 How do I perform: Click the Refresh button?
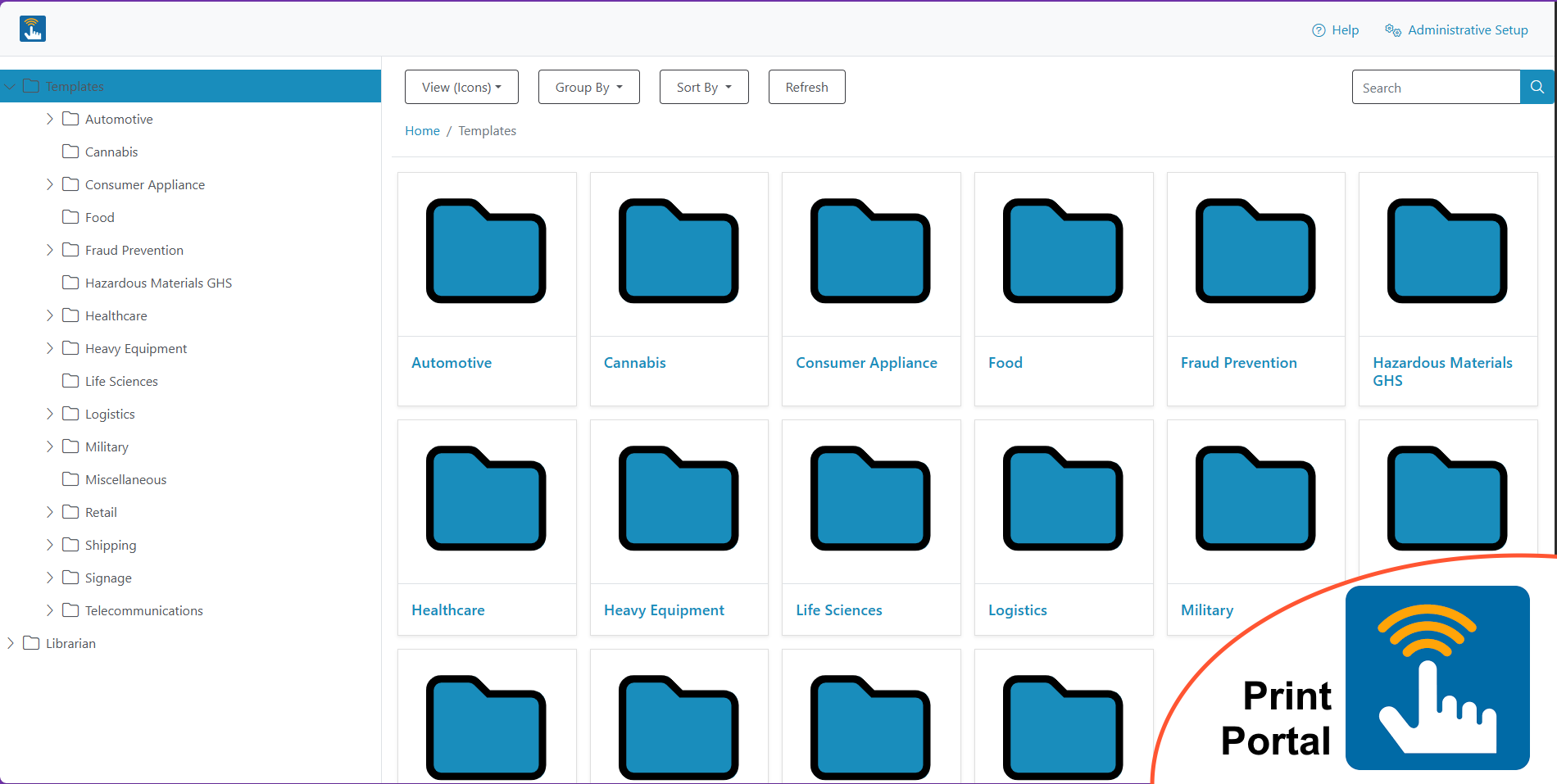pos(806,87)
